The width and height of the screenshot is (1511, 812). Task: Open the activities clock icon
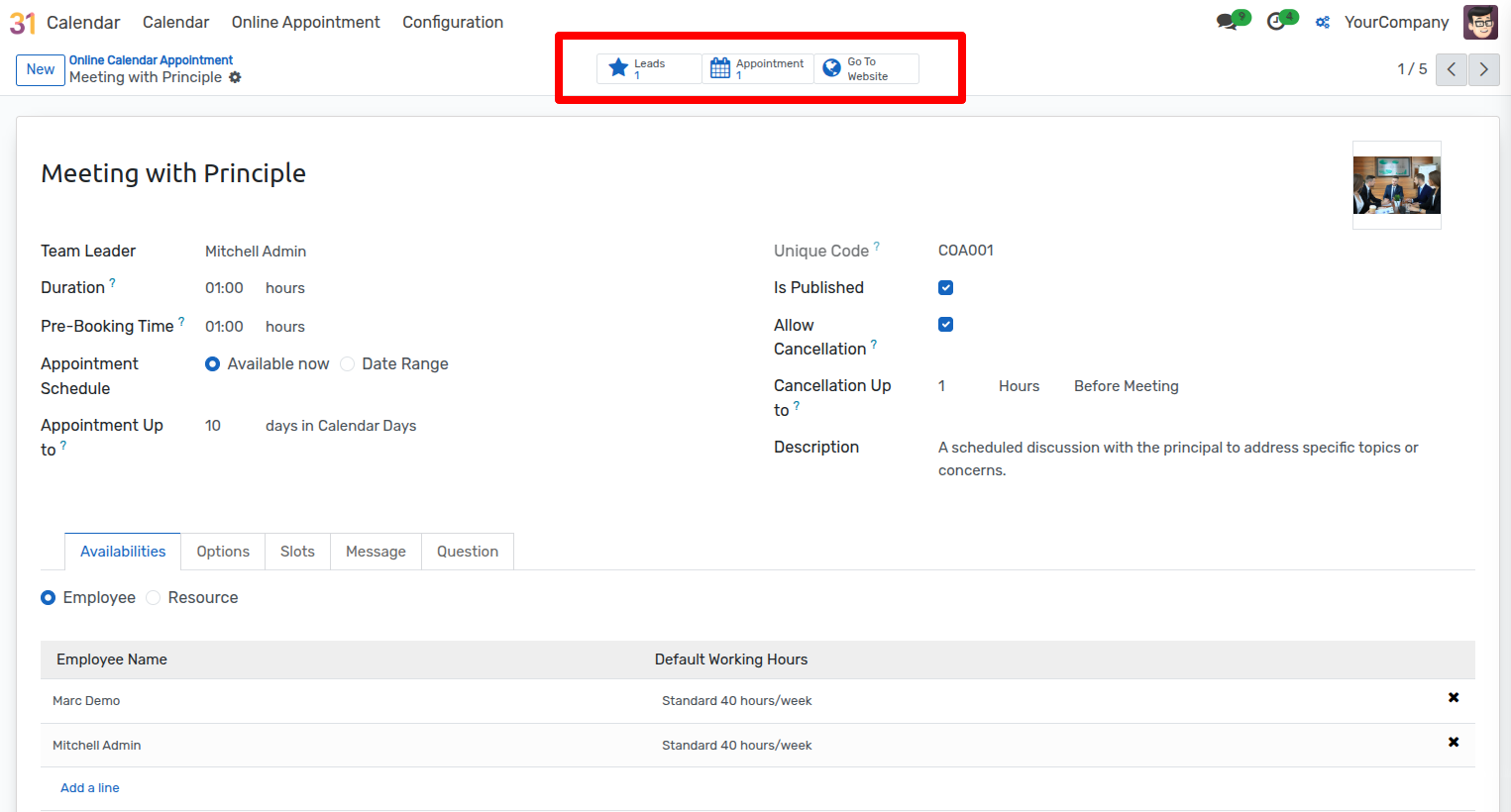pos(1276,22)
